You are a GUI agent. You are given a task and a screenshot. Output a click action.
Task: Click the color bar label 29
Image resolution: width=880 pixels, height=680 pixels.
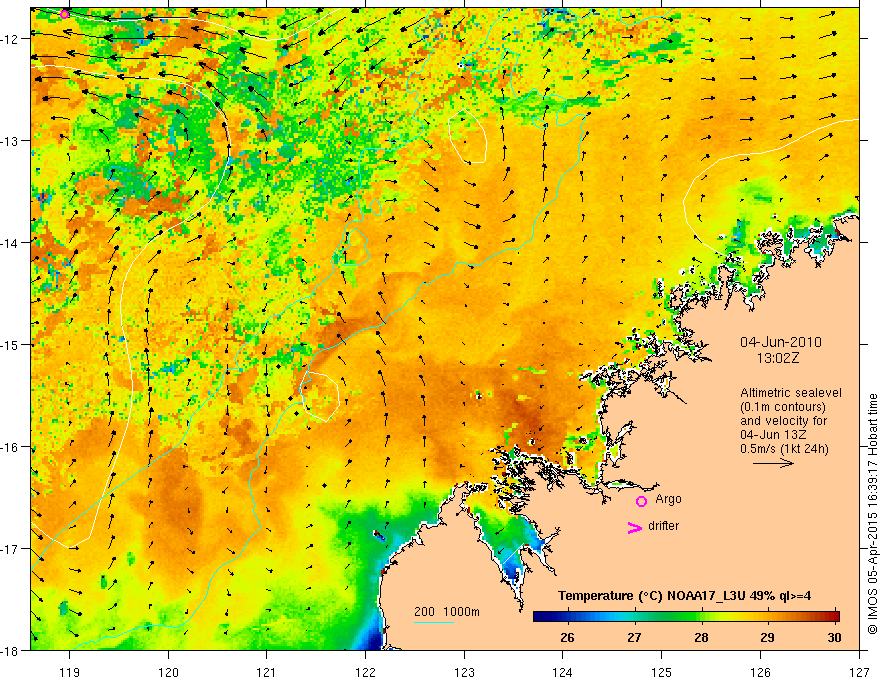coord(767,637)
